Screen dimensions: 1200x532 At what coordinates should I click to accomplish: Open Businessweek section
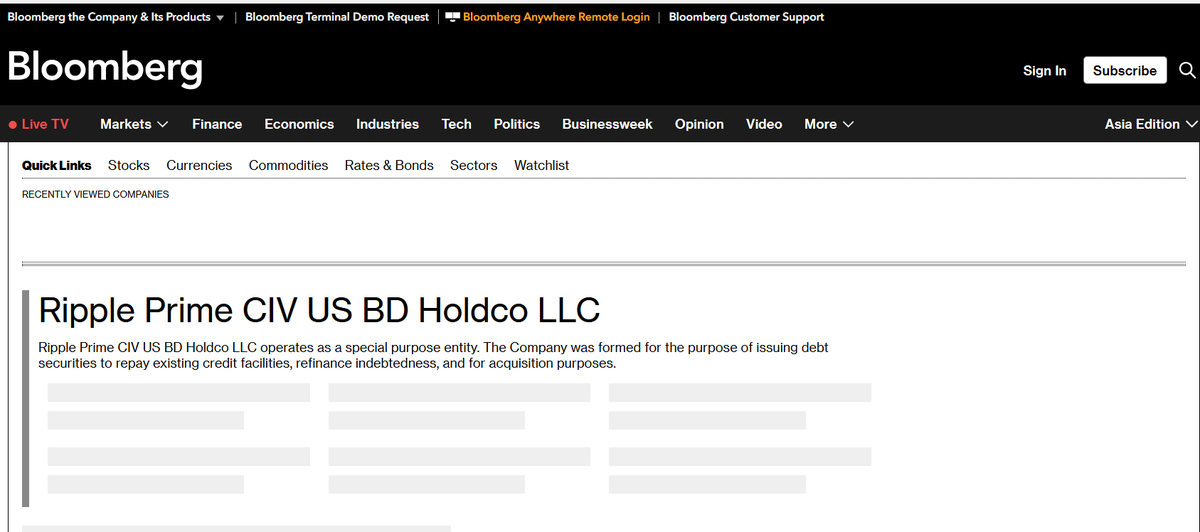(x=607, y=124)
